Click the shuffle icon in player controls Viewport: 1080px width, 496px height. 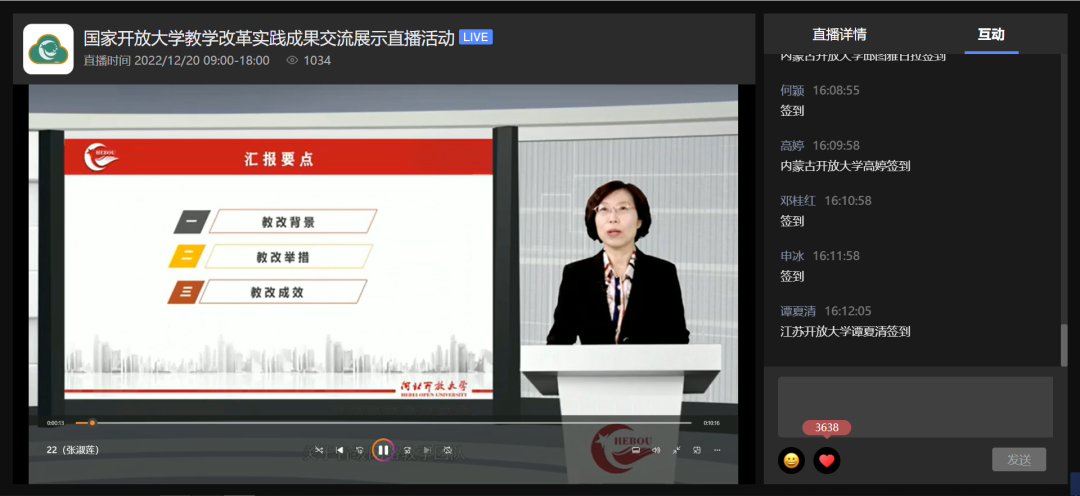point(319,450)
